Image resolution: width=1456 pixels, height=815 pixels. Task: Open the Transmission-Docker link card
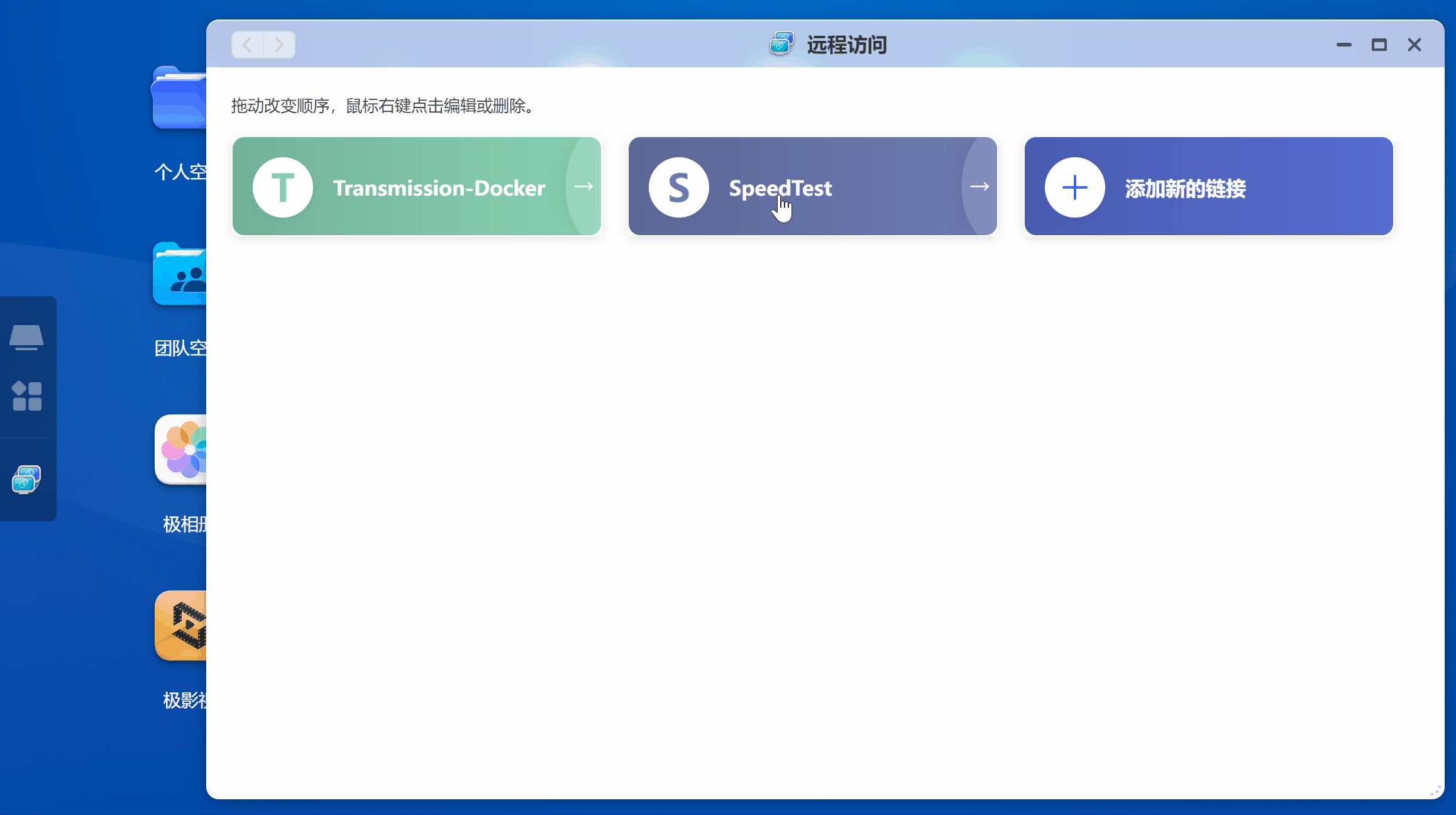pos(438,187)
